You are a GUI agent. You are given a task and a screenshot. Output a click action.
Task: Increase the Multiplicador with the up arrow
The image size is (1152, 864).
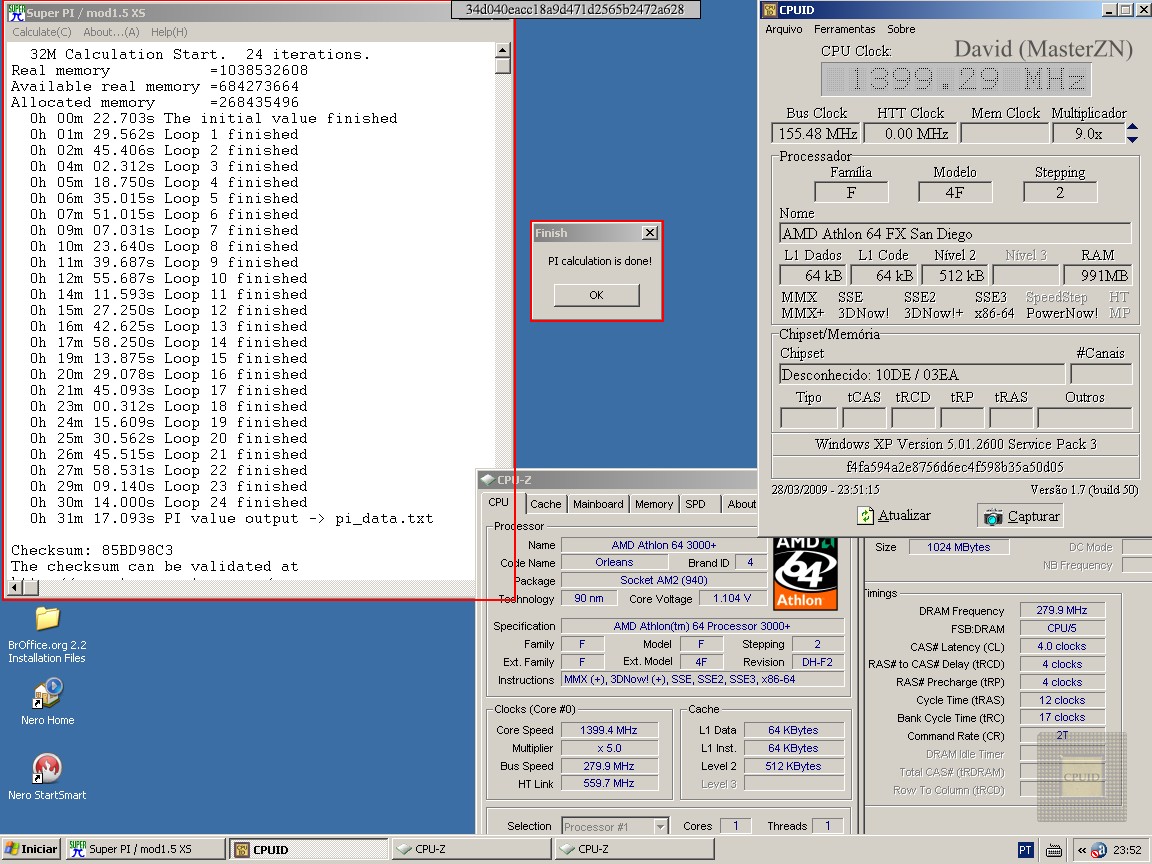[x=1132, y=127]
